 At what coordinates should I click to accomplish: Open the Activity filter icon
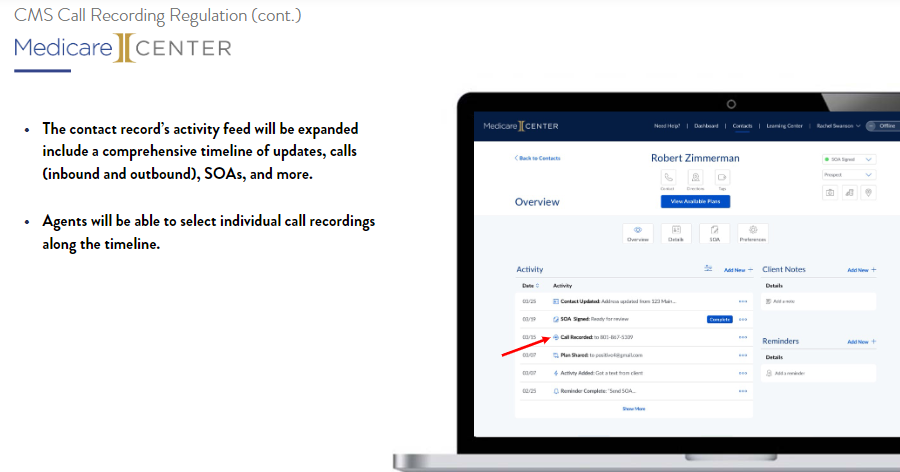click(708, 269)
